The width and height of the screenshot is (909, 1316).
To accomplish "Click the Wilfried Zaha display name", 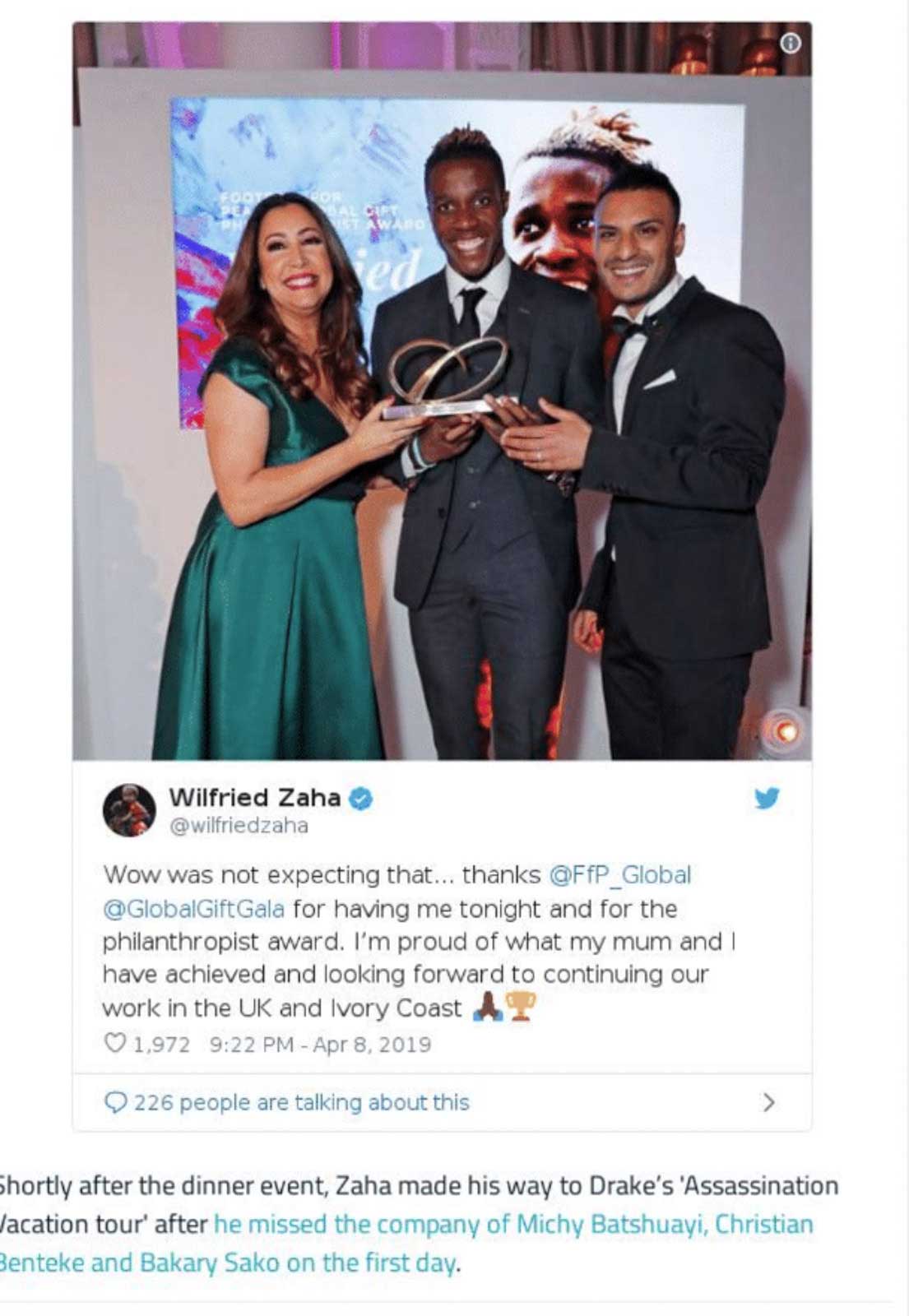I will click(254, 797).
